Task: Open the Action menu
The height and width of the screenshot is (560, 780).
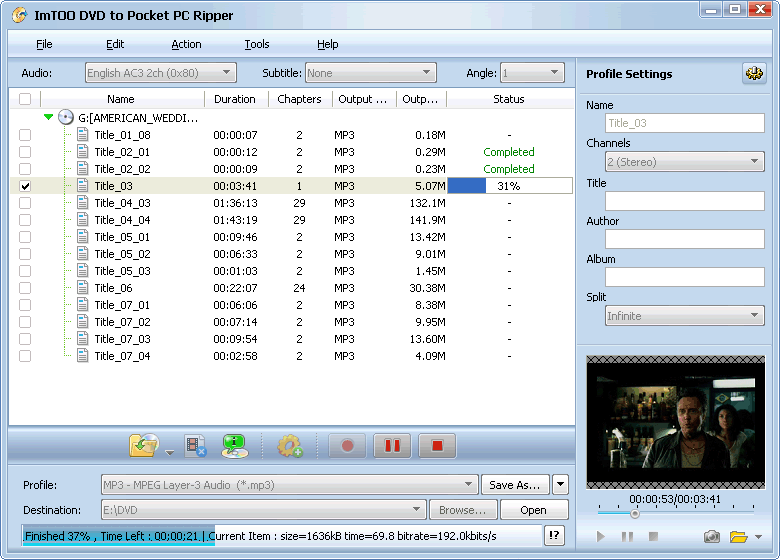Action: click(x=186, y=44)
